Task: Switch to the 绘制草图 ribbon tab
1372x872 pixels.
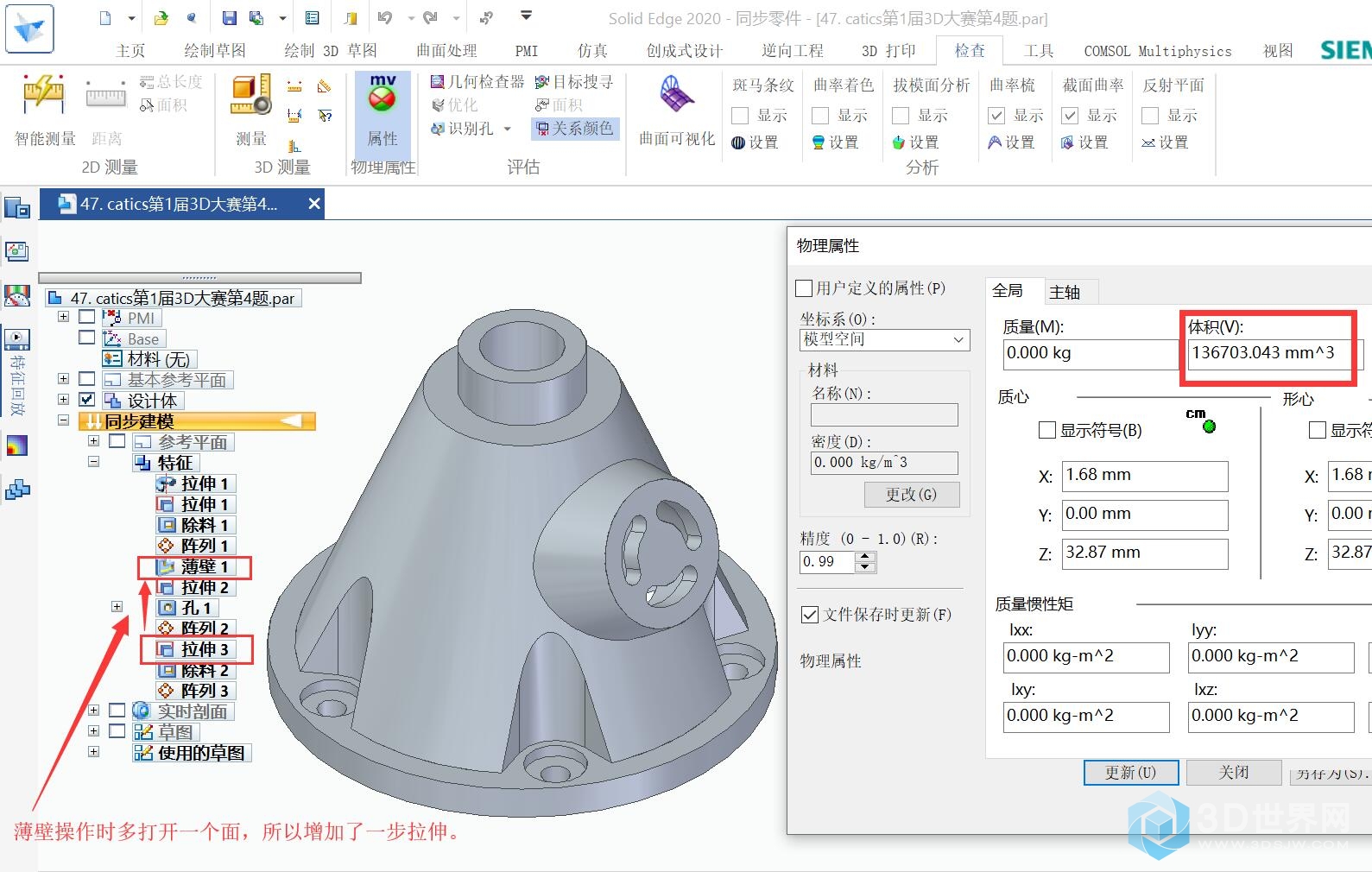Action: (215, 51)
